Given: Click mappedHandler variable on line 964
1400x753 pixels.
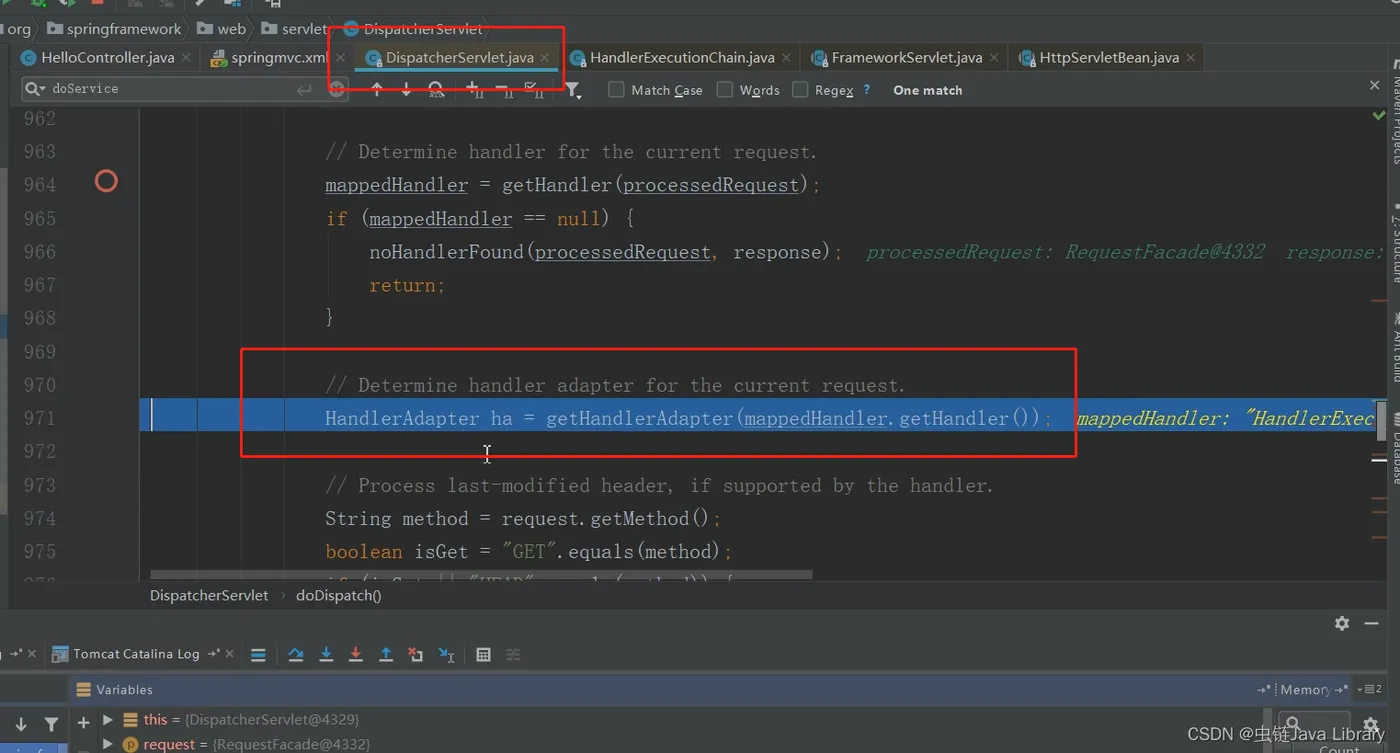Looking at the screenshot, I should click(396, 185).
